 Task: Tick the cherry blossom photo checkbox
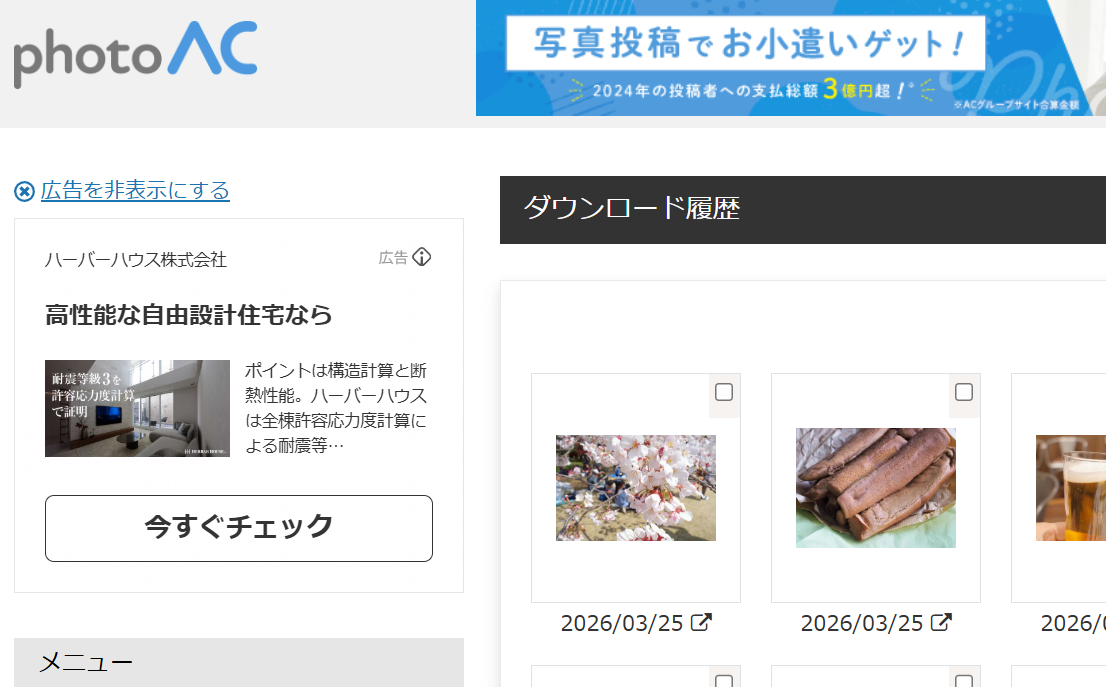click(724, 392)
